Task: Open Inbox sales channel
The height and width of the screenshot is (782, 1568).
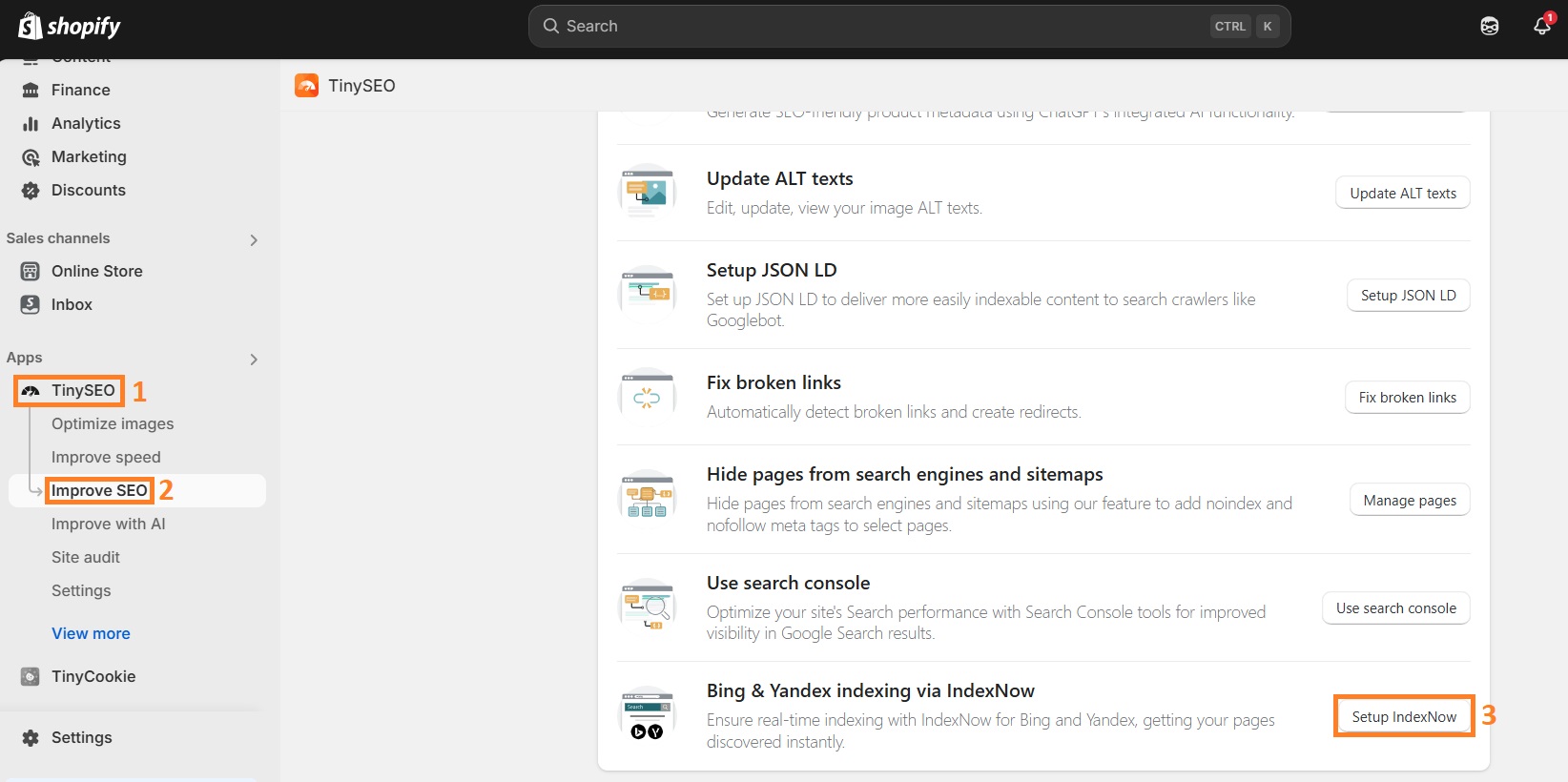Action: [72, 304]
